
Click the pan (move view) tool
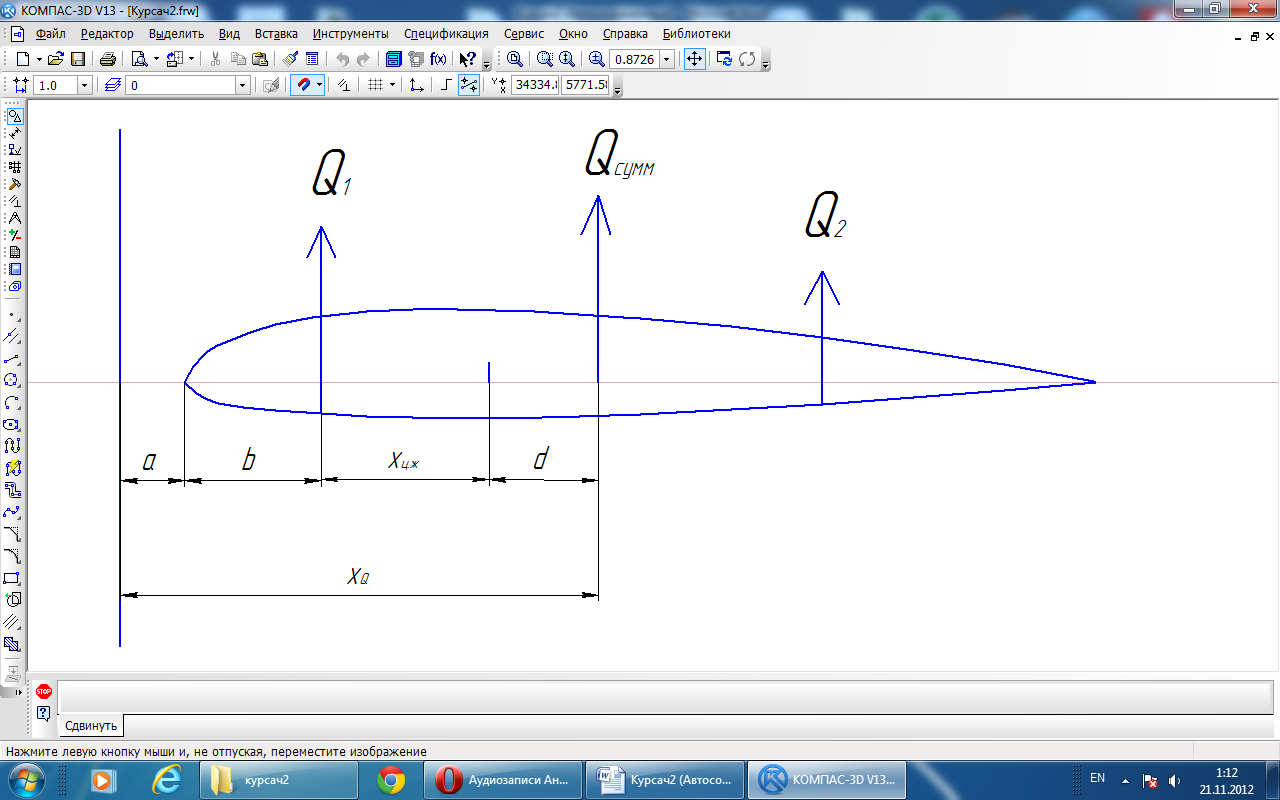point(694,59)
